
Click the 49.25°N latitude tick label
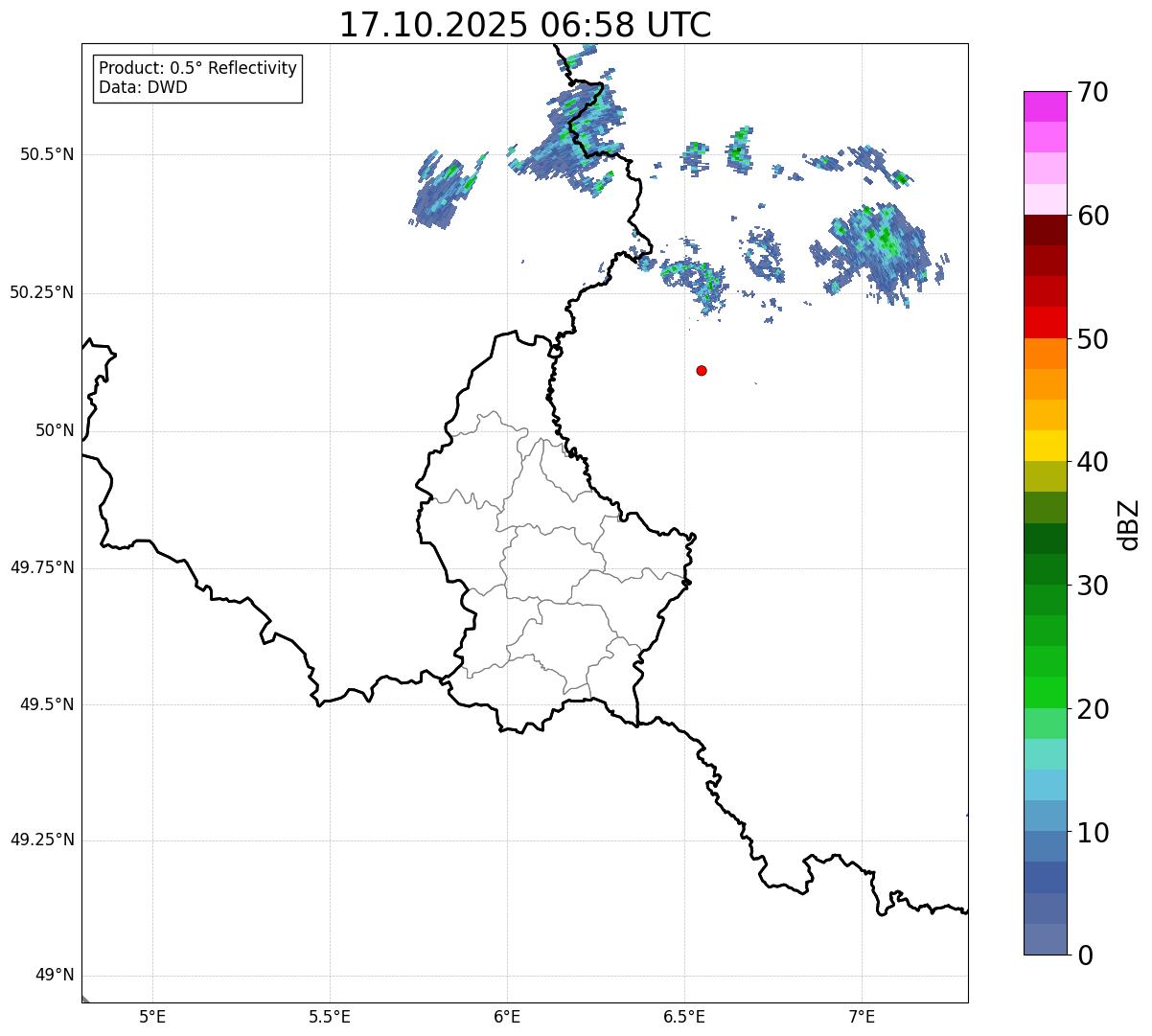coord(42,840)
